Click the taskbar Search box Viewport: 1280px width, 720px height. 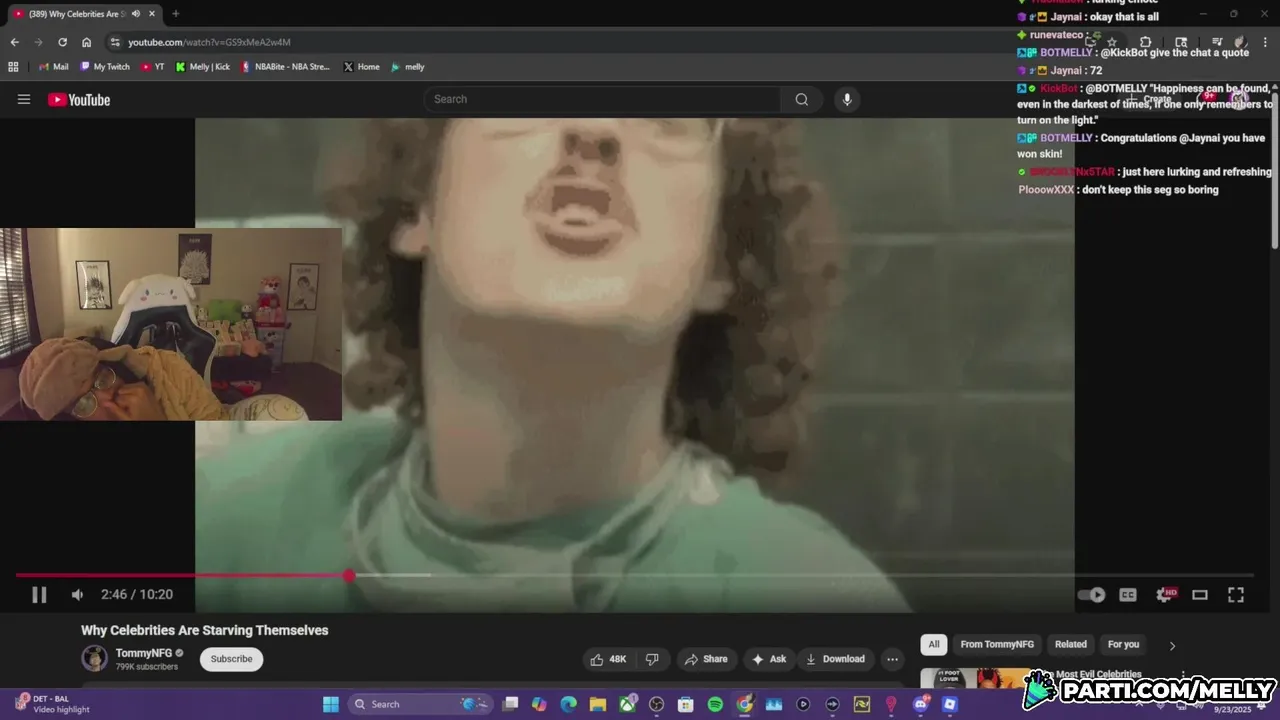pos(421,704)
